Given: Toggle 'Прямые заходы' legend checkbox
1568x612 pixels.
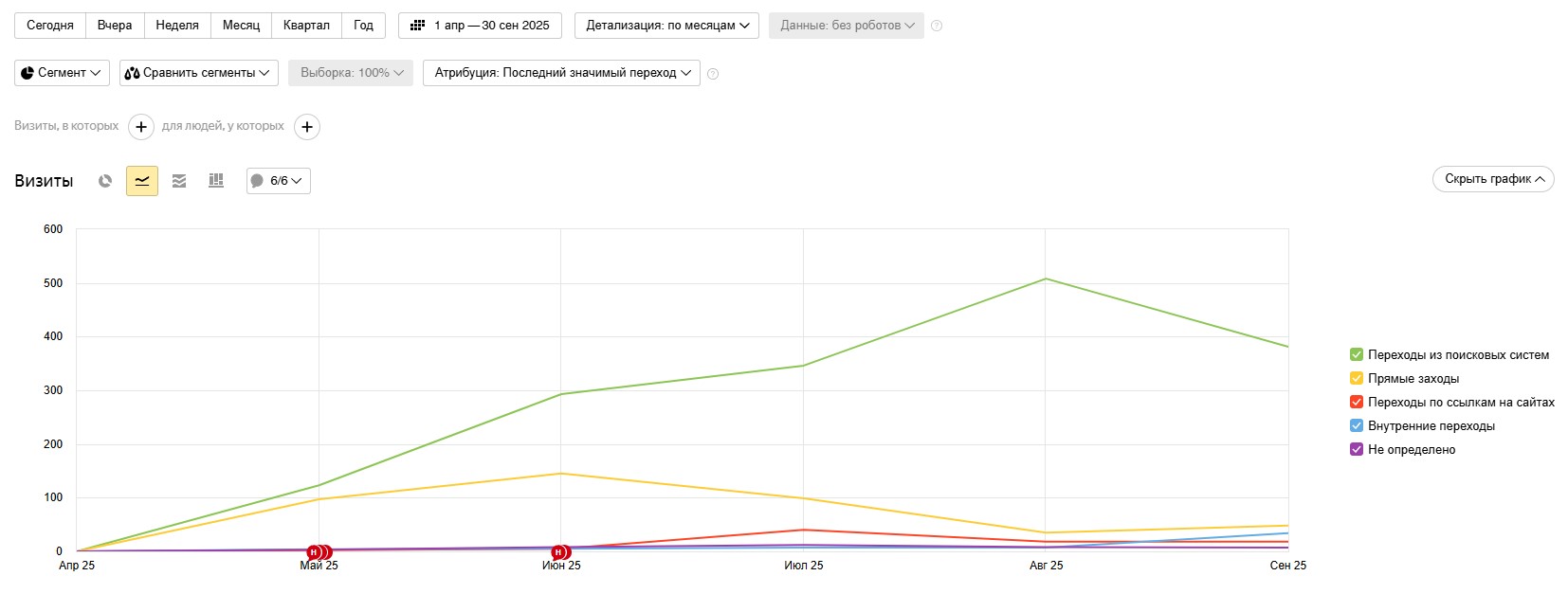Looking at the screenshot, I should [1357, 379].
